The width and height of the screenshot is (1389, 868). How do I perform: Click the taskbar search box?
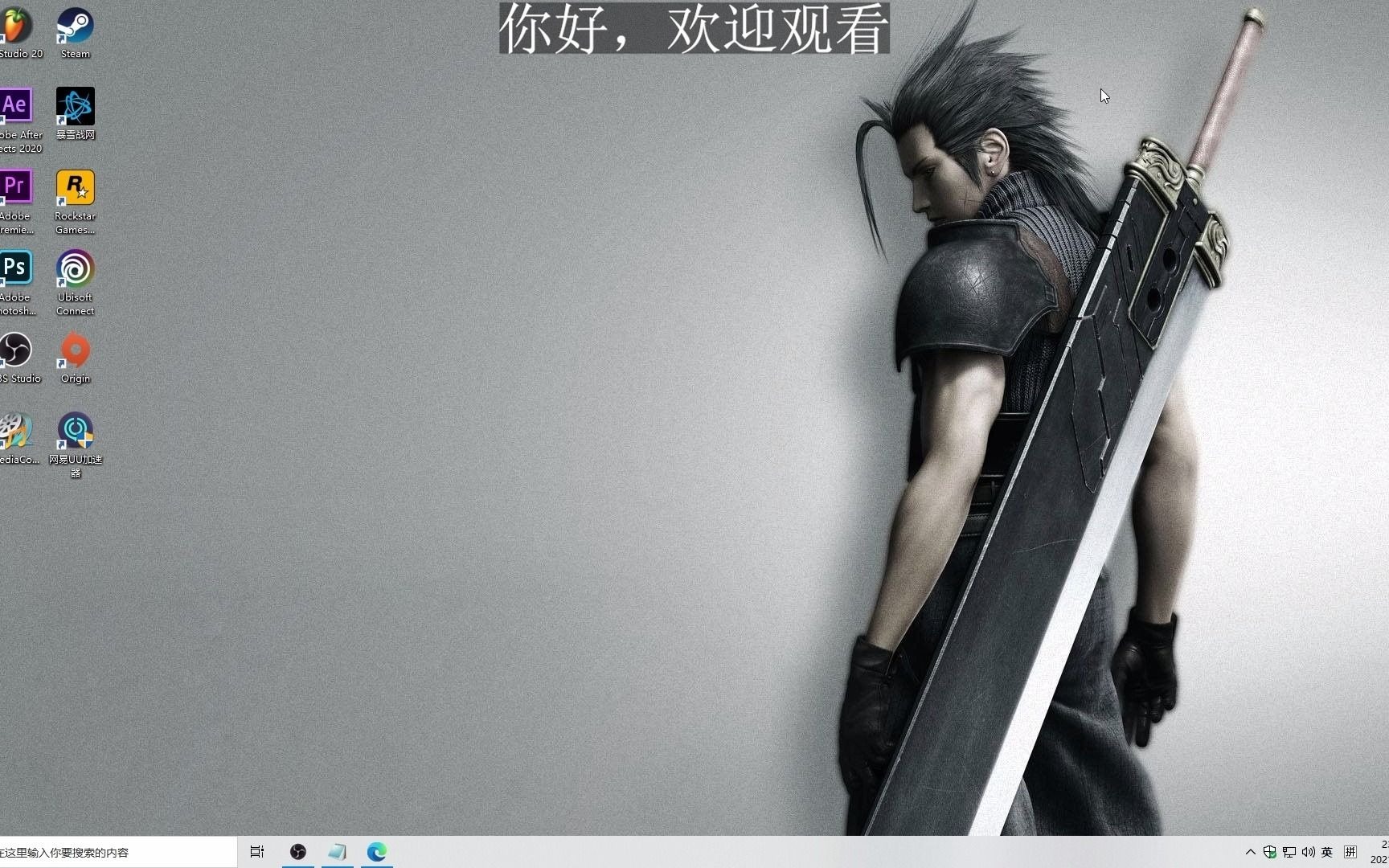coord(118,852)
